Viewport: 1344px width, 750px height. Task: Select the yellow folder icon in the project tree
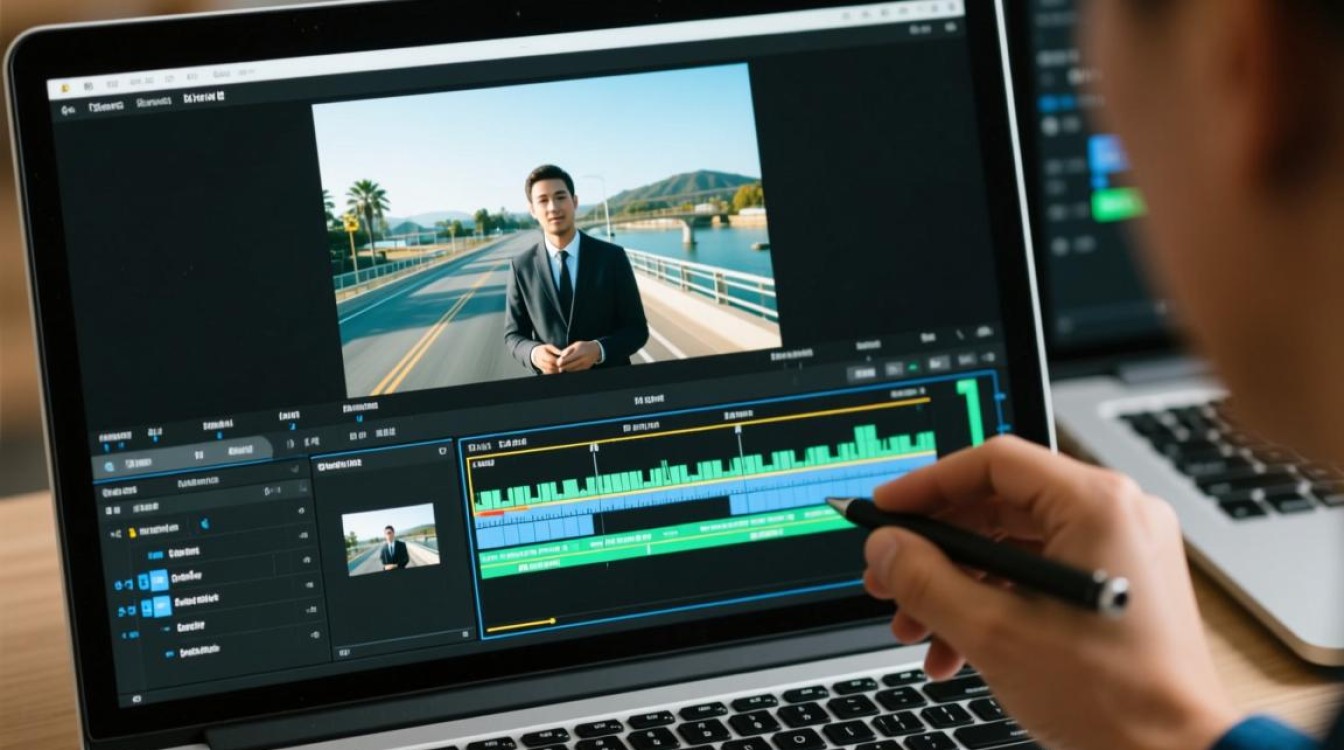[x=130, y=533]
